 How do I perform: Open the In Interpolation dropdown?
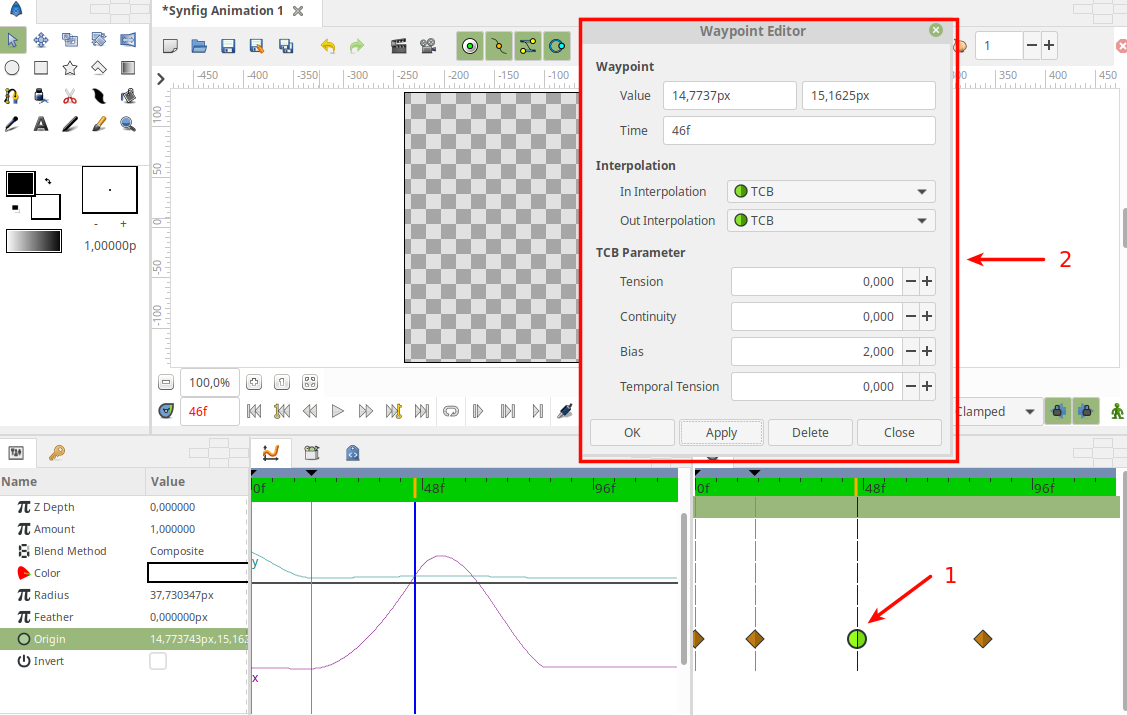(830, 191)
